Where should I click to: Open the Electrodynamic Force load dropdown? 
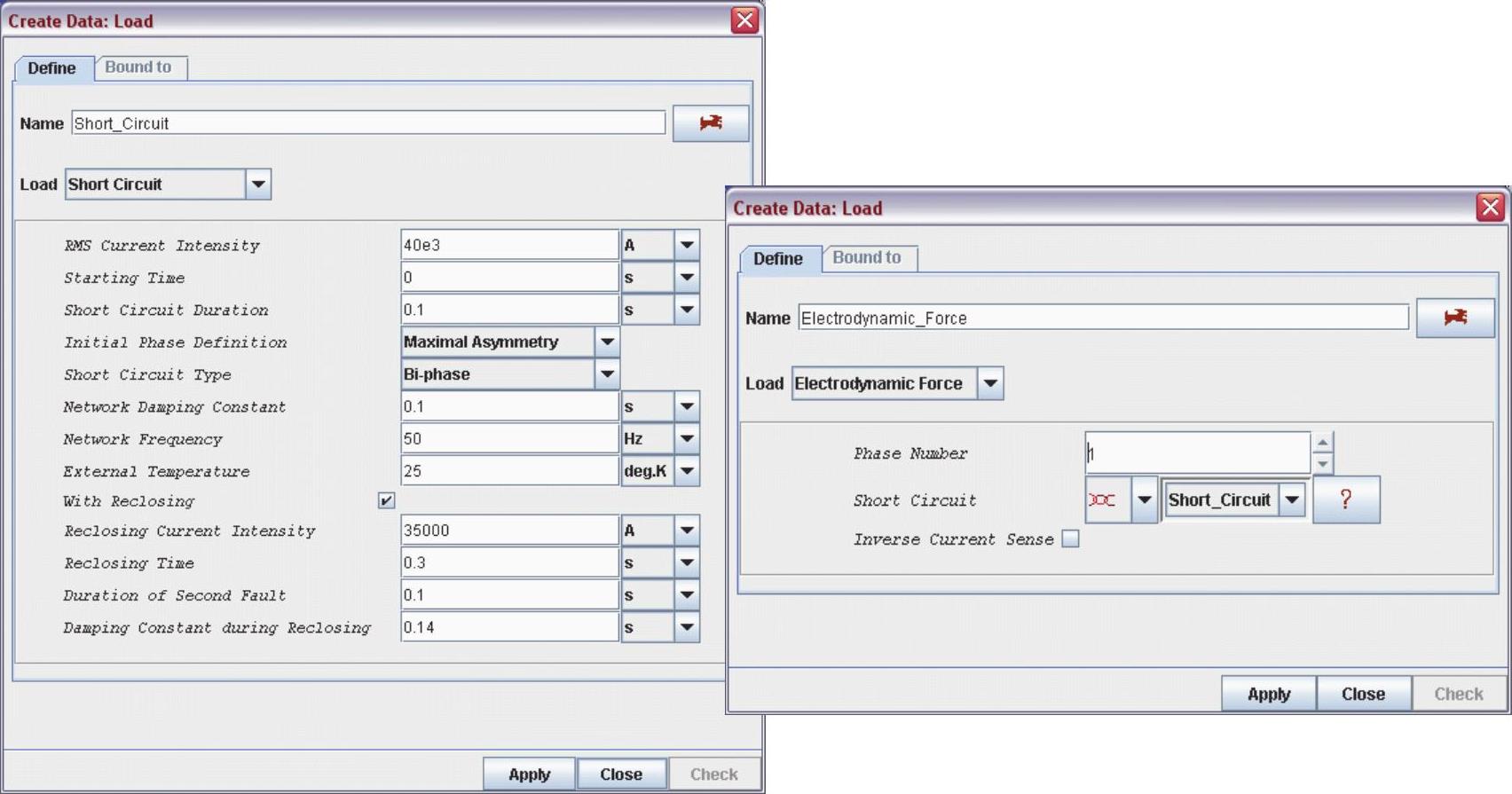pos(990,384)
